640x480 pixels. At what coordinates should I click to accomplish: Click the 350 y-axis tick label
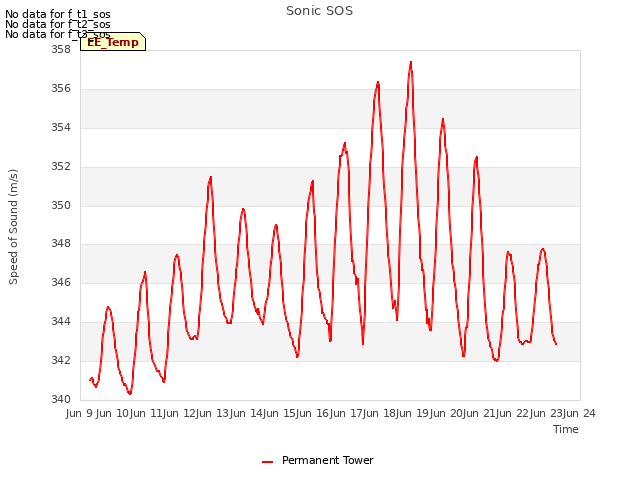coord(61,205)
